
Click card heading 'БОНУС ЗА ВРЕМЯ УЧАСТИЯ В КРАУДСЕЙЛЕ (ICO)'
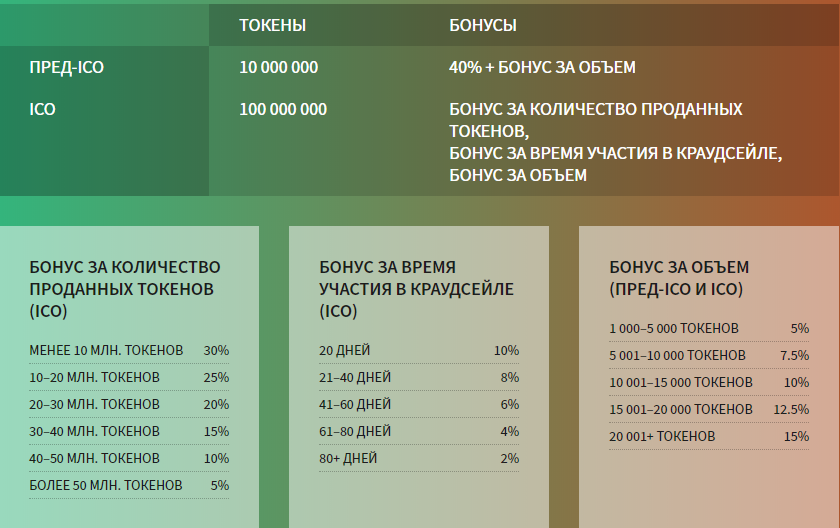coord(416,289)
